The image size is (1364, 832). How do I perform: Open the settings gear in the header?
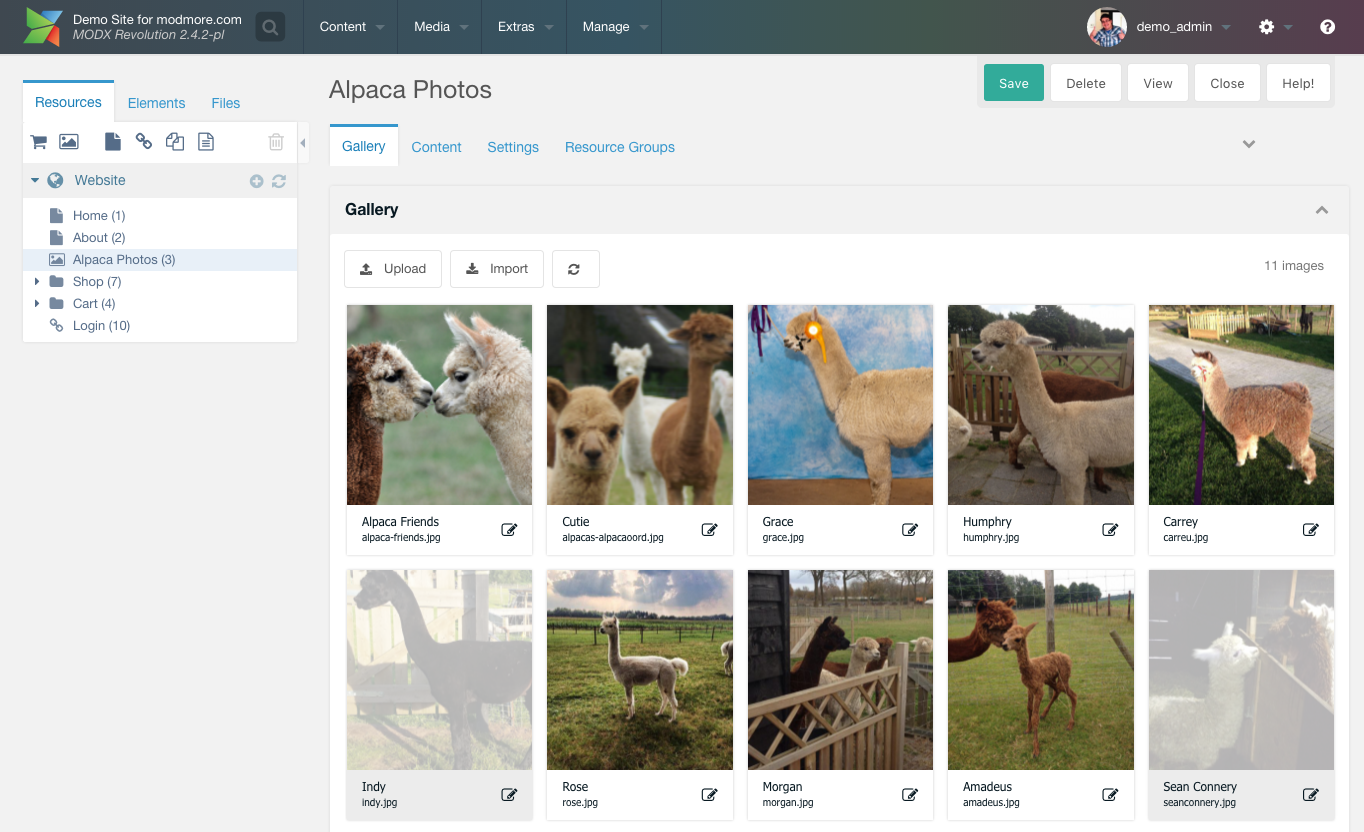1267,27
